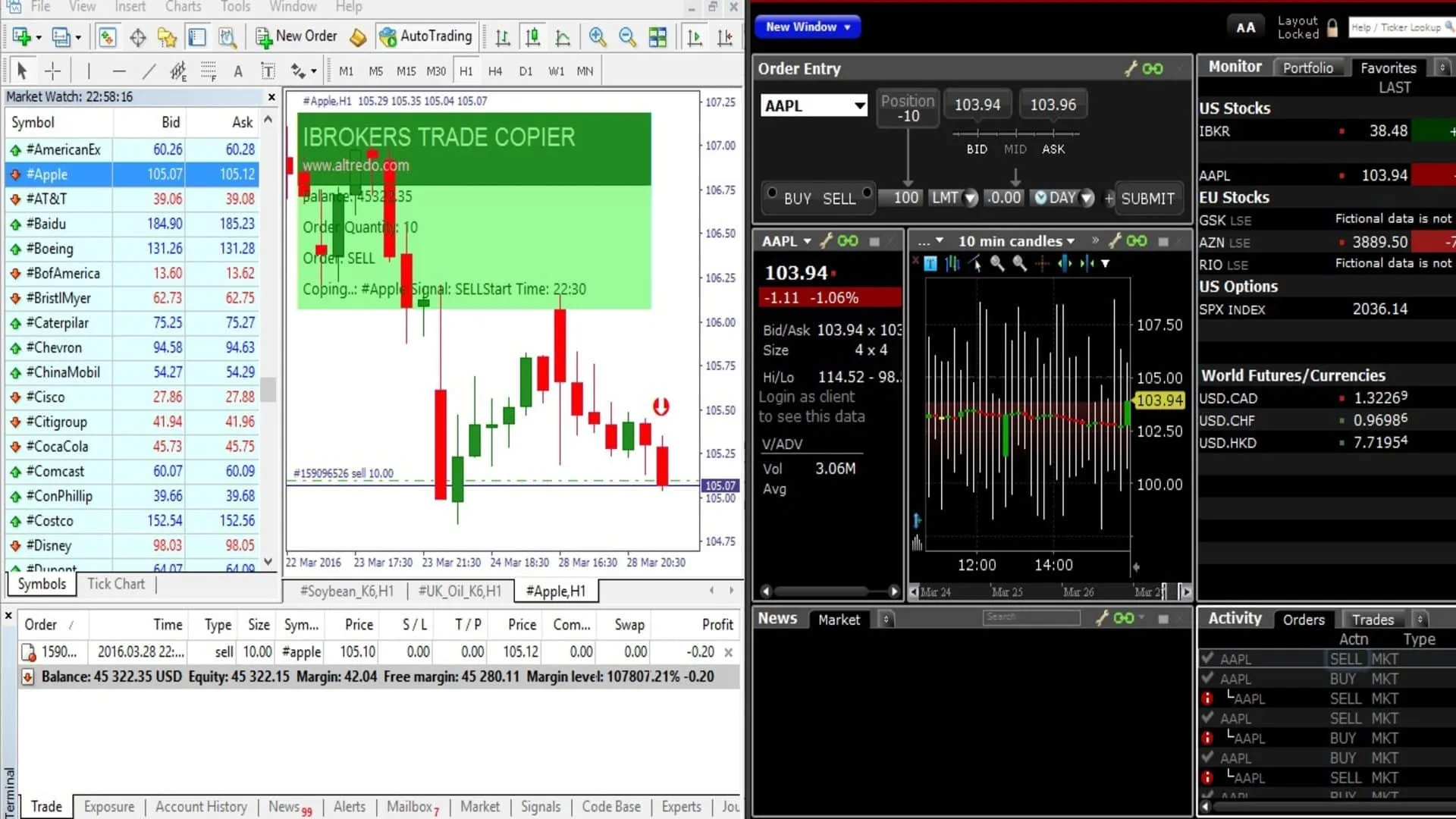Open the #UK_Oil_K6,H1 chart tab
This screenshot has width=1456, height=819.
pos(460,591)
